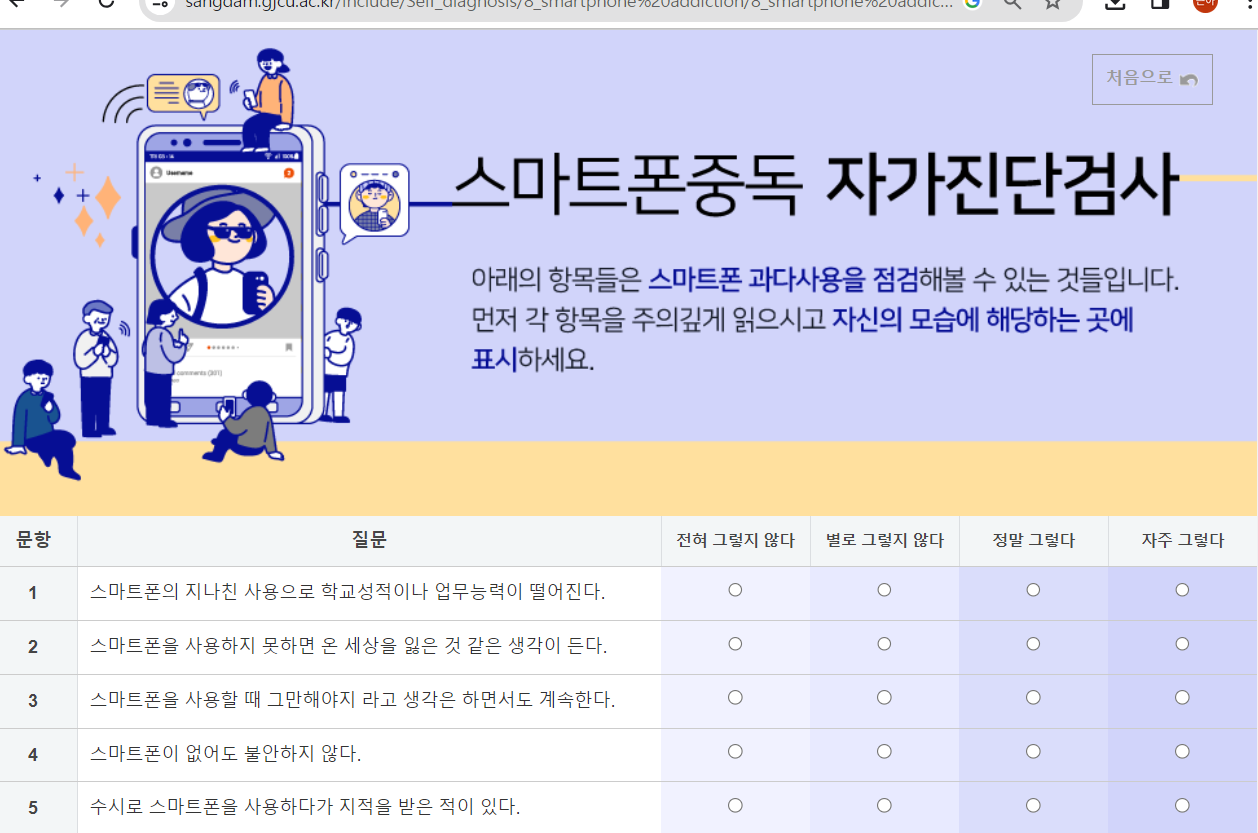Select '자주 그렇다' for question 1
The height and width of the screenshot is (833, 1258).
click(1182, 590)
